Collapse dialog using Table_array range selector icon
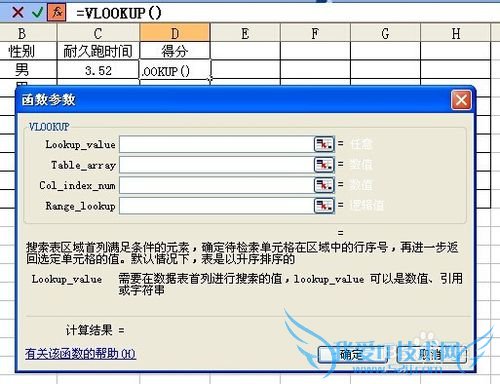500x384 pixels. coord(324,165)
